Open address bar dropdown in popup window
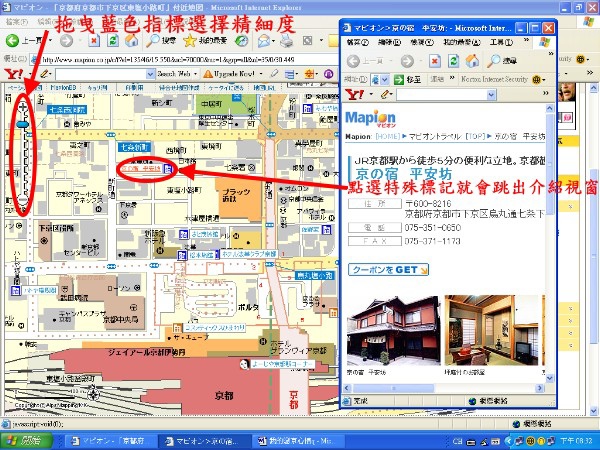 [x=385, y=80]
